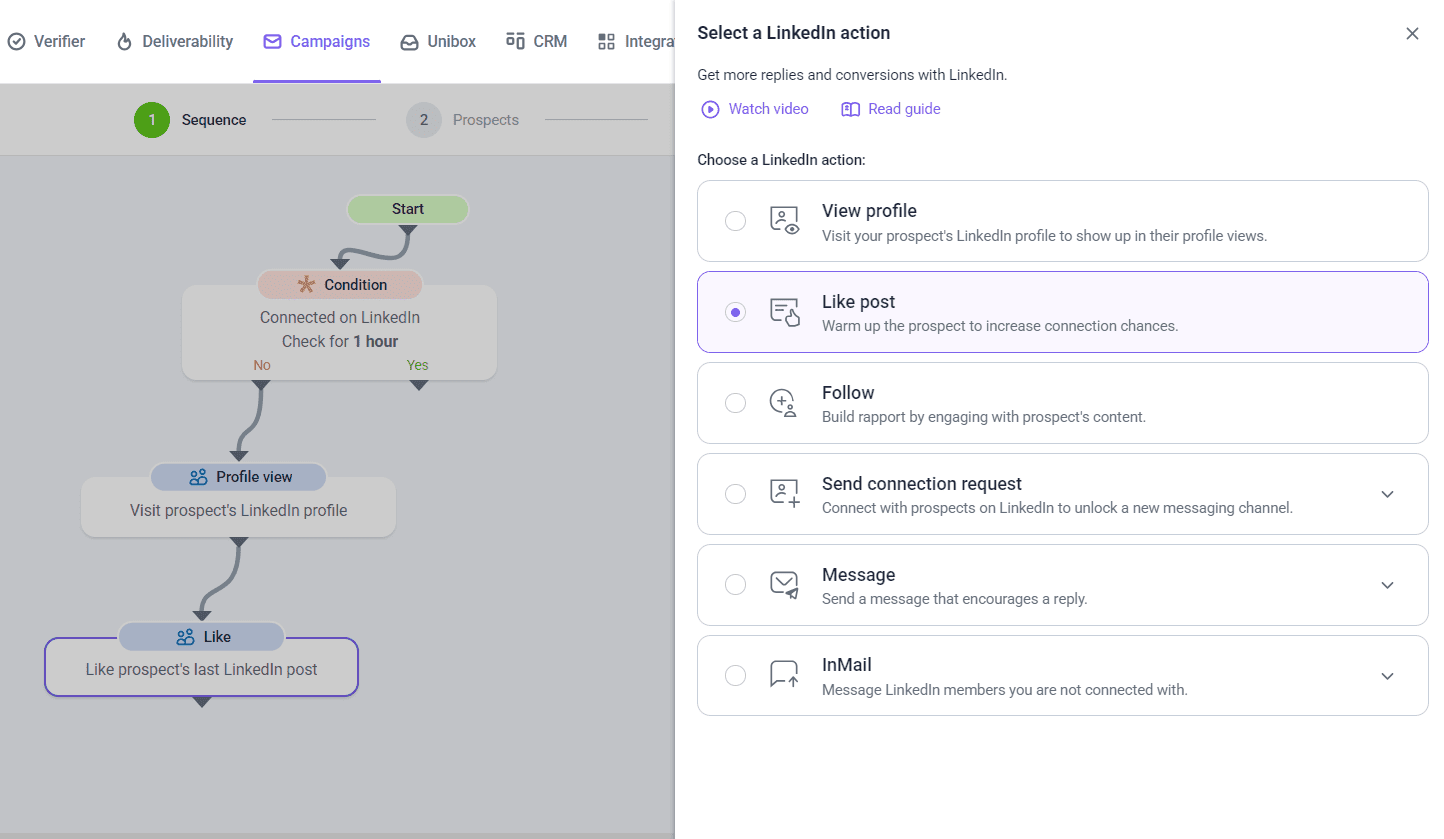Image resolution: width=1444 pixels, height=839 pixels.
Task: Choose the InMail radio option
Action: pyautogui.click(x=735, y=675)
